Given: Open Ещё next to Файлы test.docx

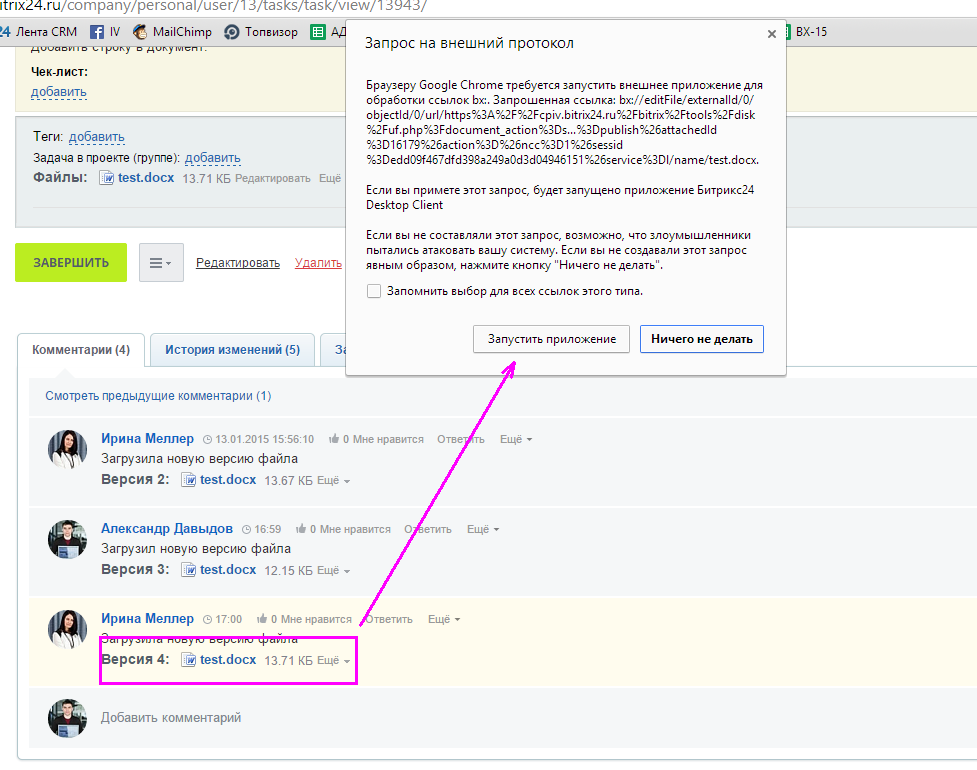Looking at the screenshot, I should [x=330, y=179].
